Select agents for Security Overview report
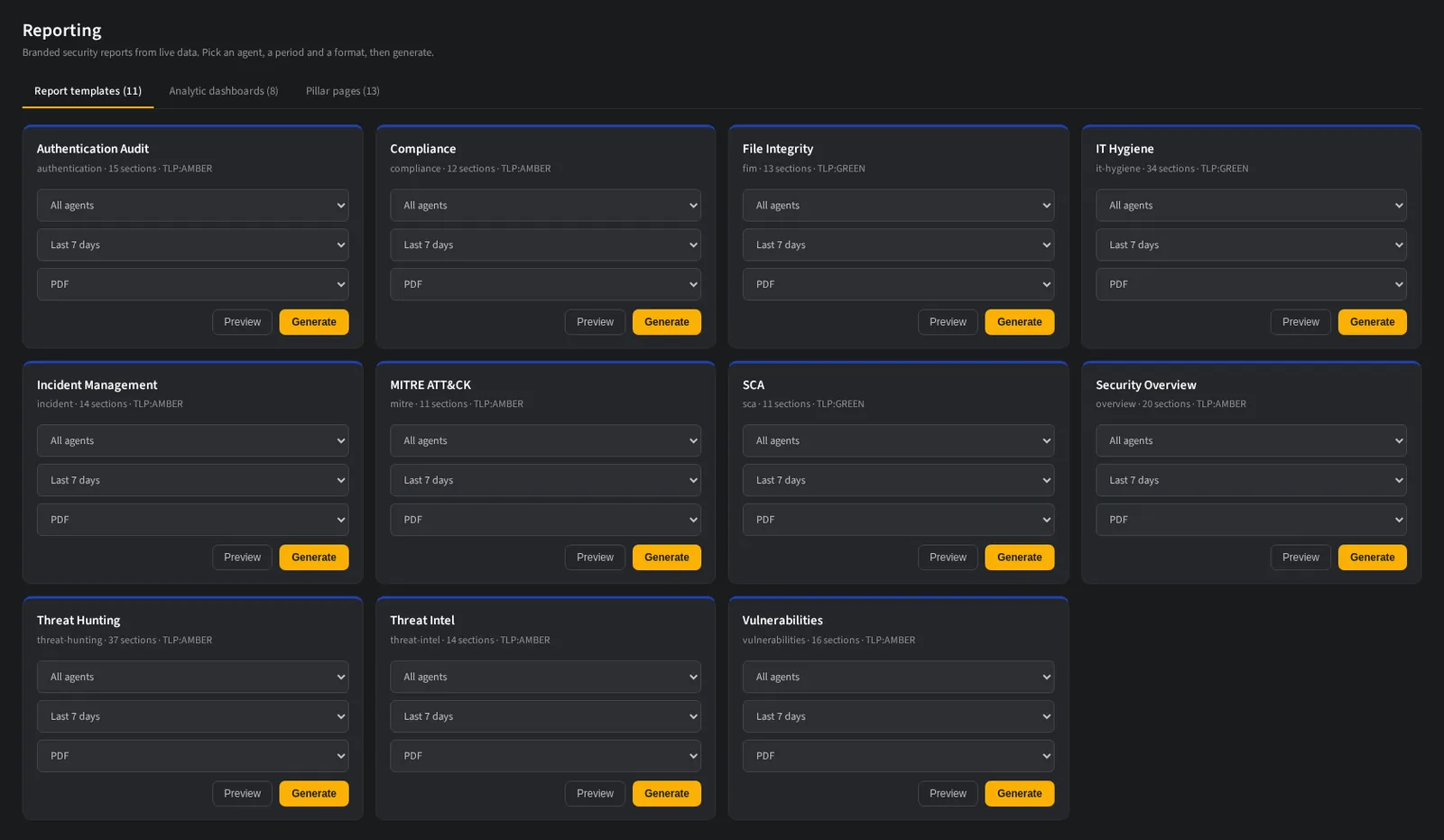The width and height of the screenshot is (1444, 840). 1252,441
